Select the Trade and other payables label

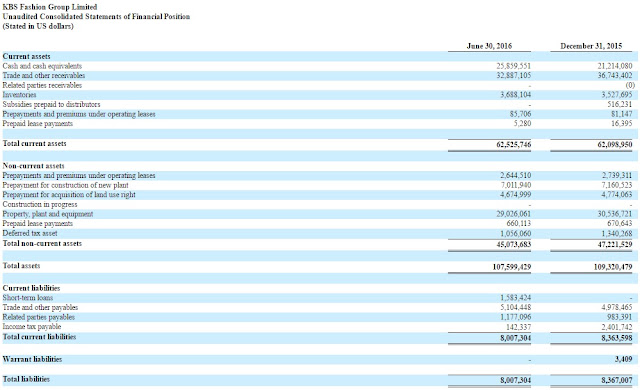(40, 307)
